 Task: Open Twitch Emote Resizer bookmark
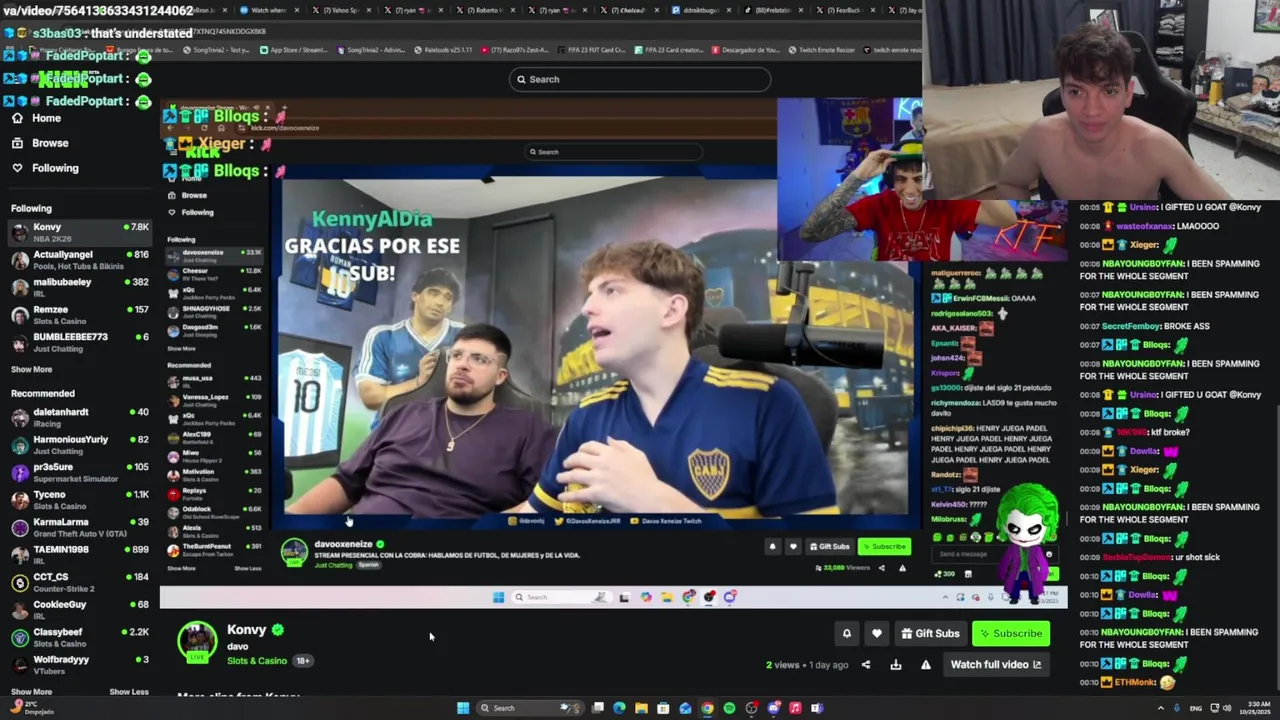pos(822,50)
